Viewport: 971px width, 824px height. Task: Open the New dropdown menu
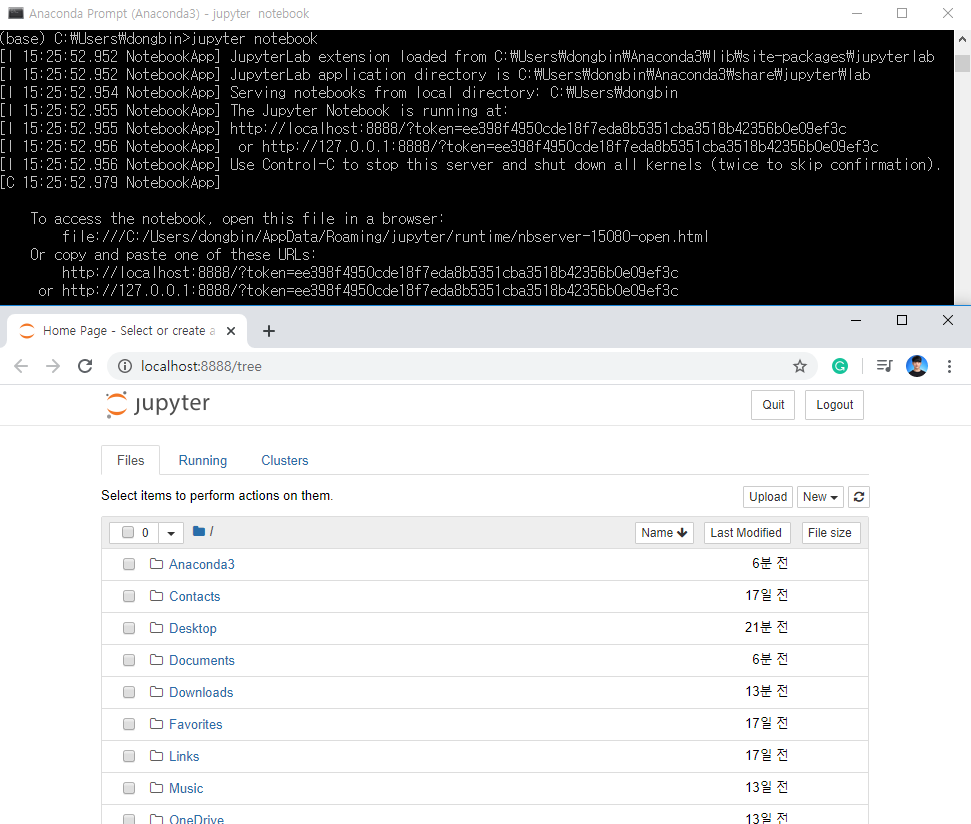point(820,497)
